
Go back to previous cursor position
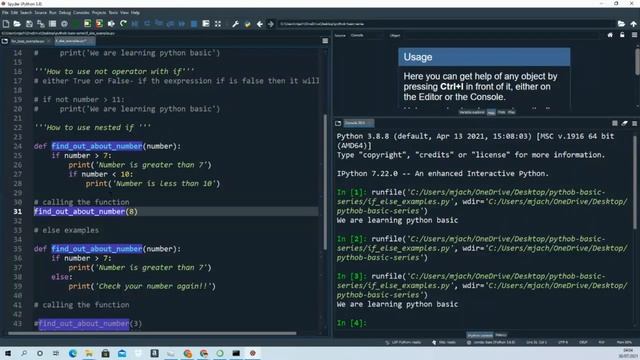pyautogui.click(x=259, y=24)
